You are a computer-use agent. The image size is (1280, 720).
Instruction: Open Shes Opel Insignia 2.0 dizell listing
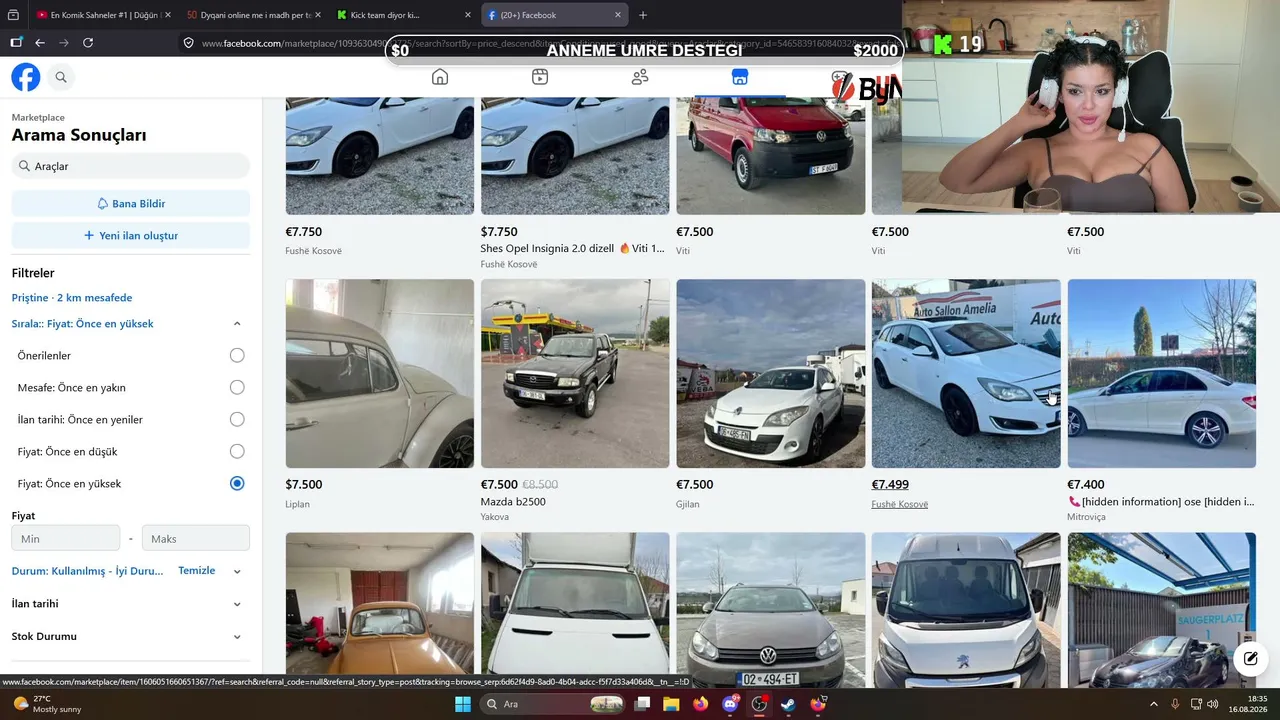click(x=572, y=248)
